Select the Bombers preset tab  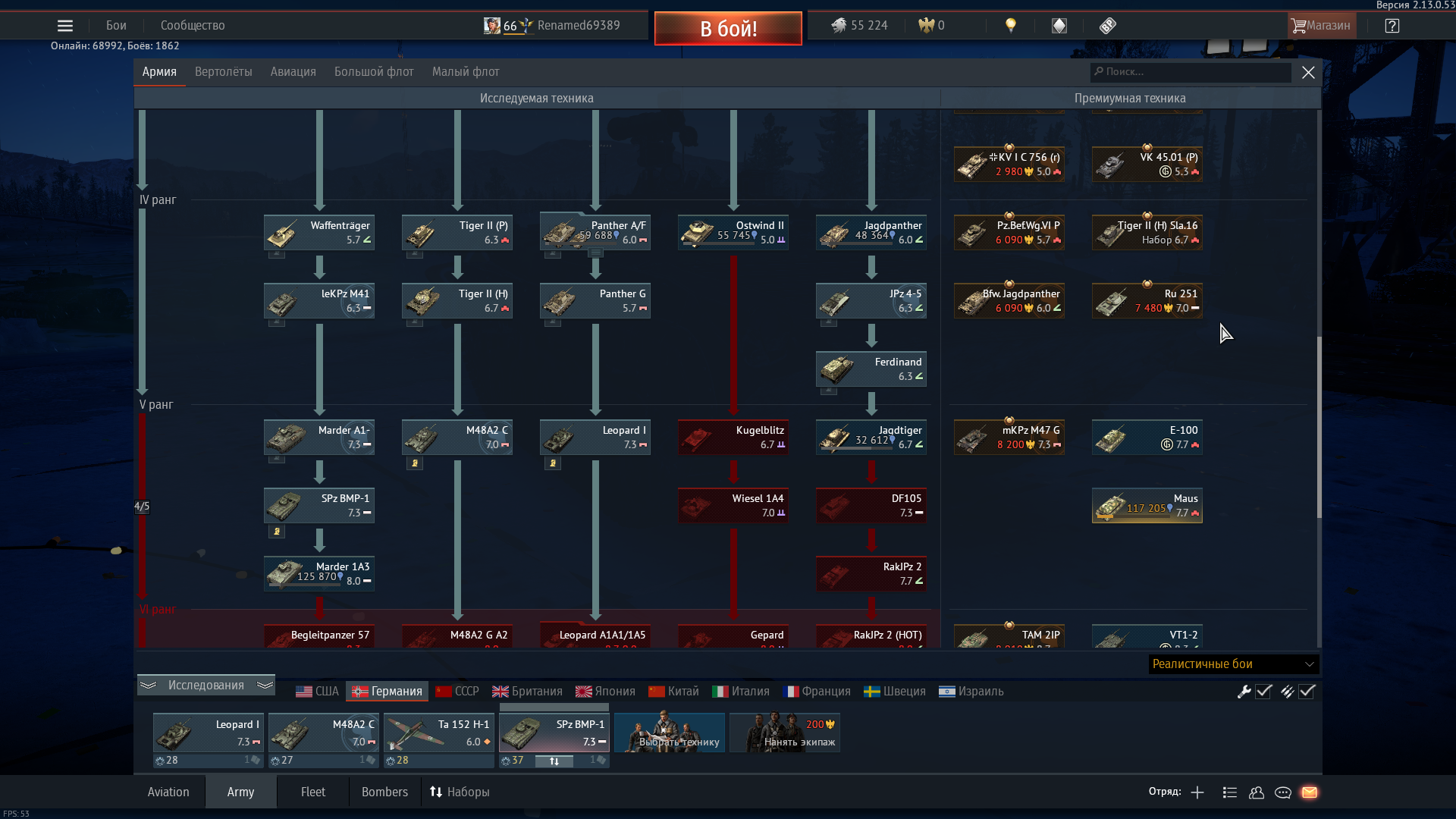coord(384,792)
